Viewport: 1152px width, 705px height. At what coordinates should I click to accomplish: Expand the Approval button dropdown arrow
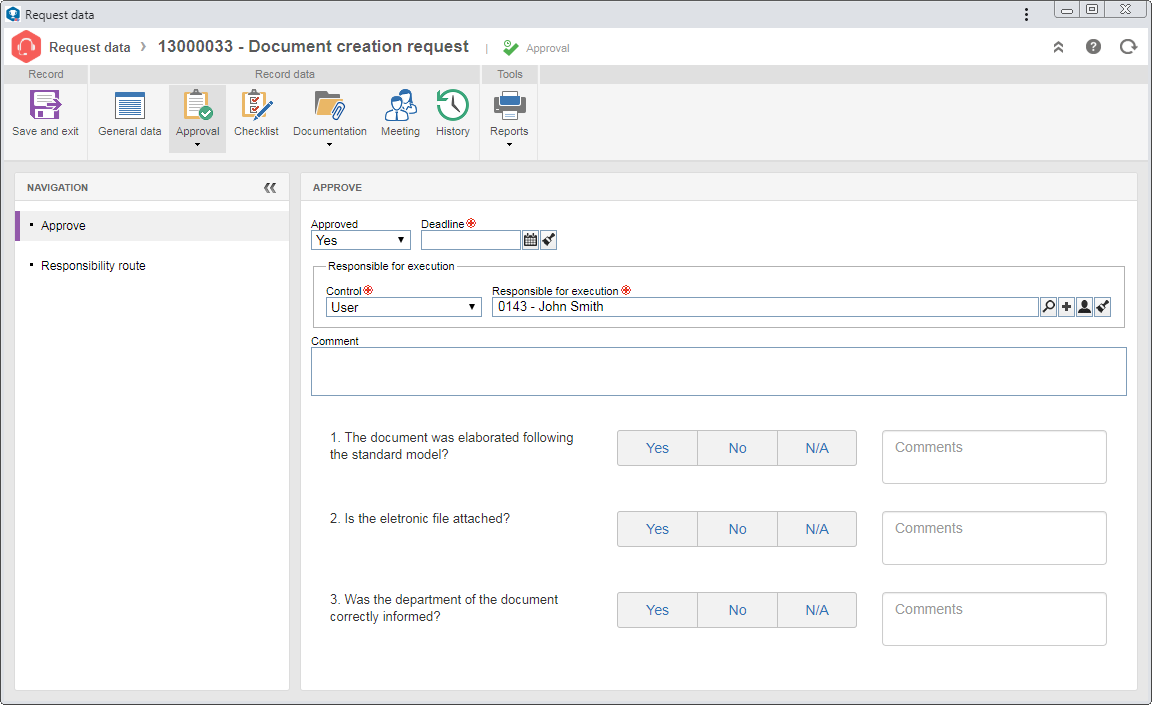pos(198,145)
